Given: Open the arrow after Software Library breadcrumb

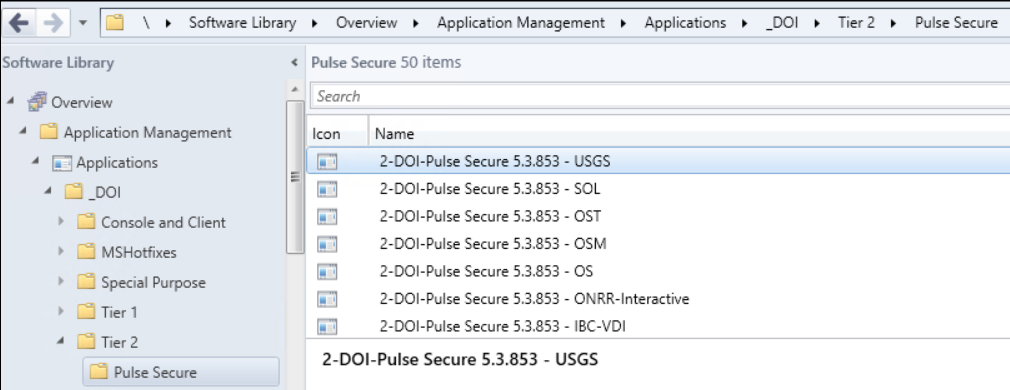Looking at the screenshot, I should [x=315, y=23].
